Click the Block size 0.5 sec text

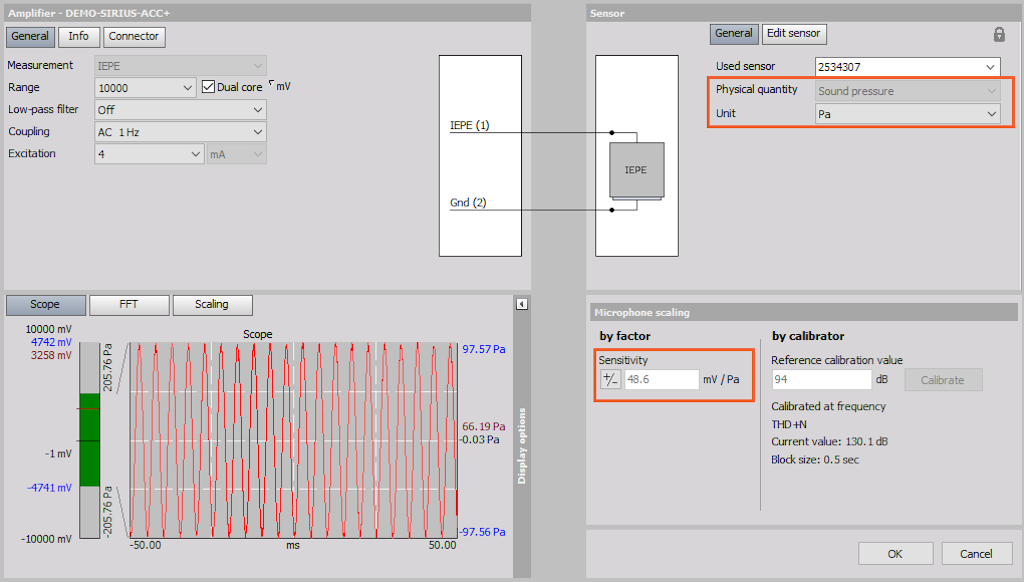(x=815, y=460)
